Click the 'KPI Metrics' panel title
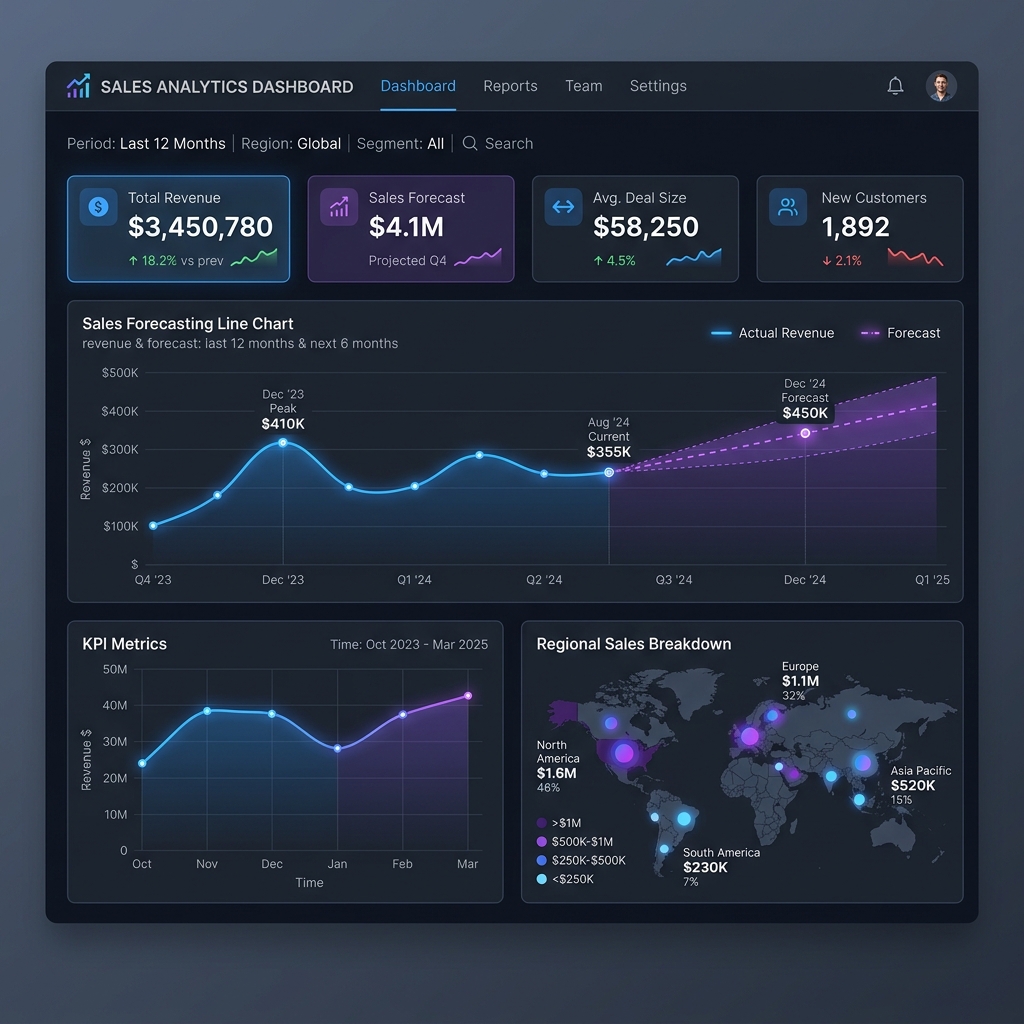 pyautogui.click(x=124, y=644)
